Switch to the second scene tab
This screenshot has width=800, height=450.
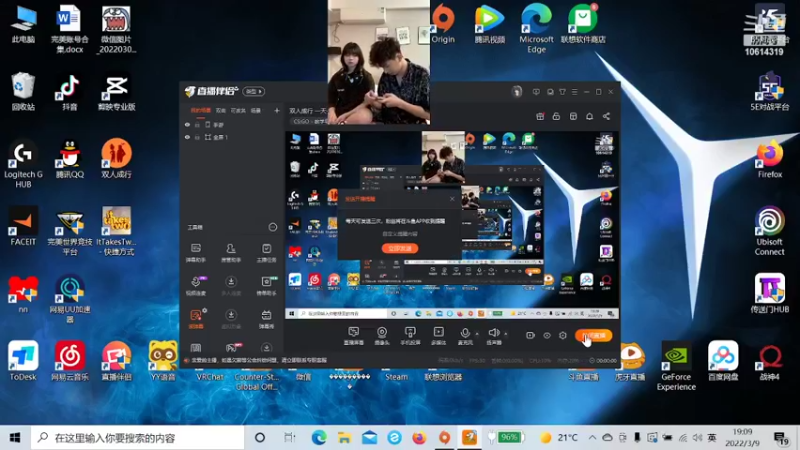[220, 110]
